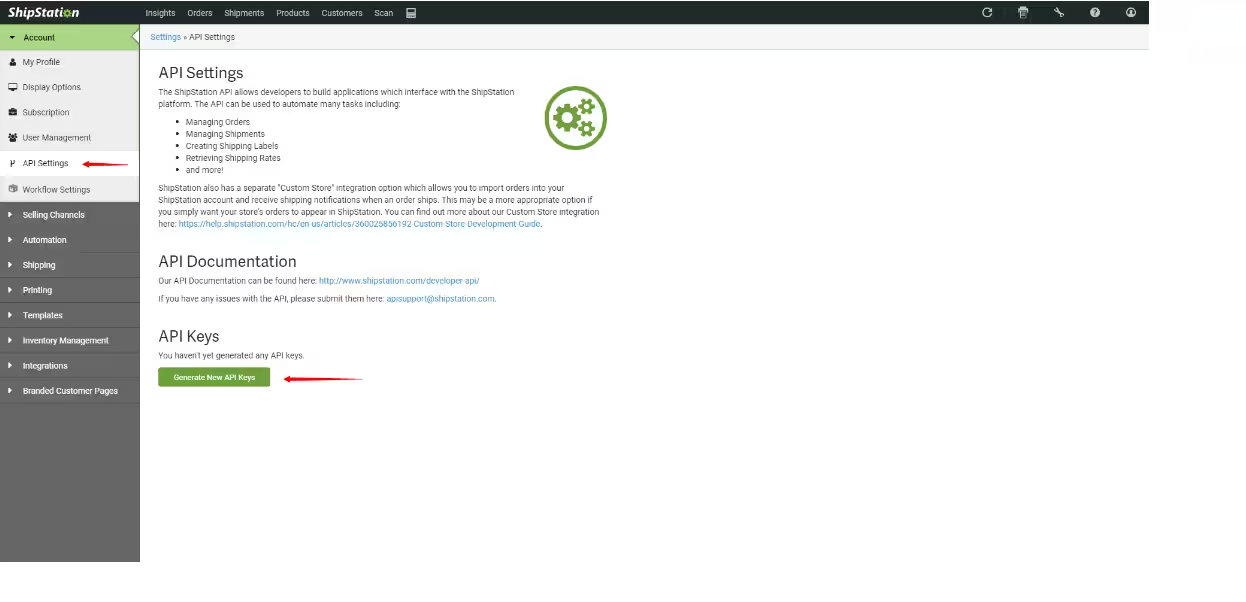This screenshot has width=1246, height=602.
Task: Click the API Keys heading
Action: click(x=189, y=336)
